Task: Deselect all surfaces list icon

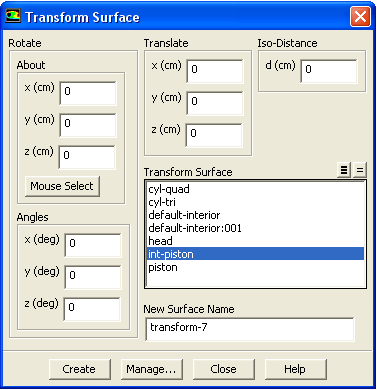Action: (360, 170)
